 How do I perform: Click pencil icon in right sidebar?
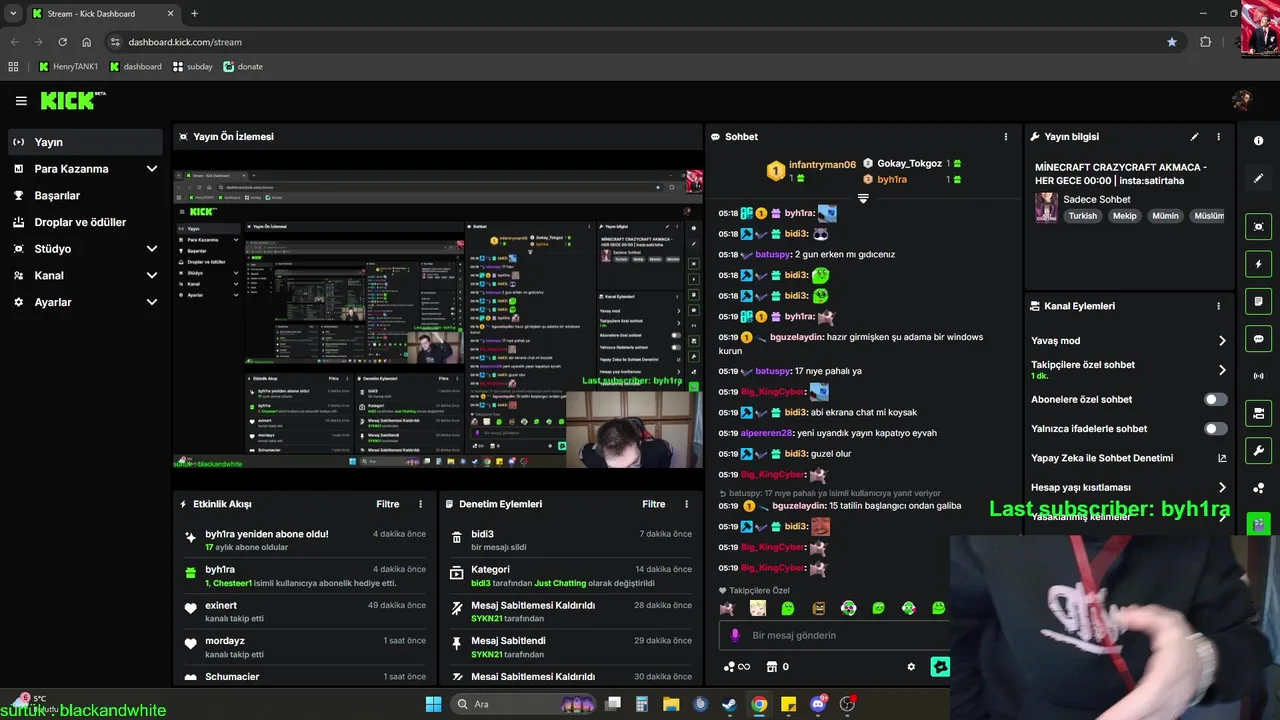pos(1259,178)
